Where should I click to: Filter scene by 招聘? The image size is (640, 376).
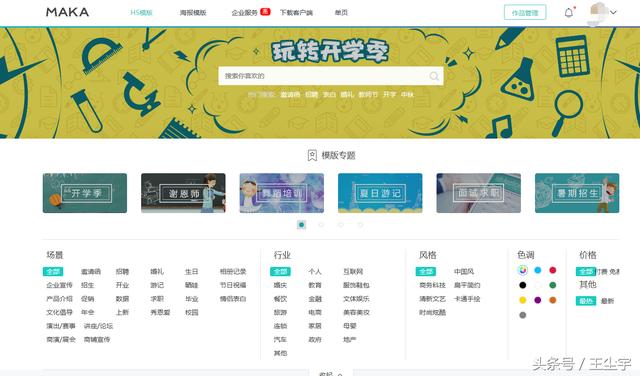coord(122,271)
